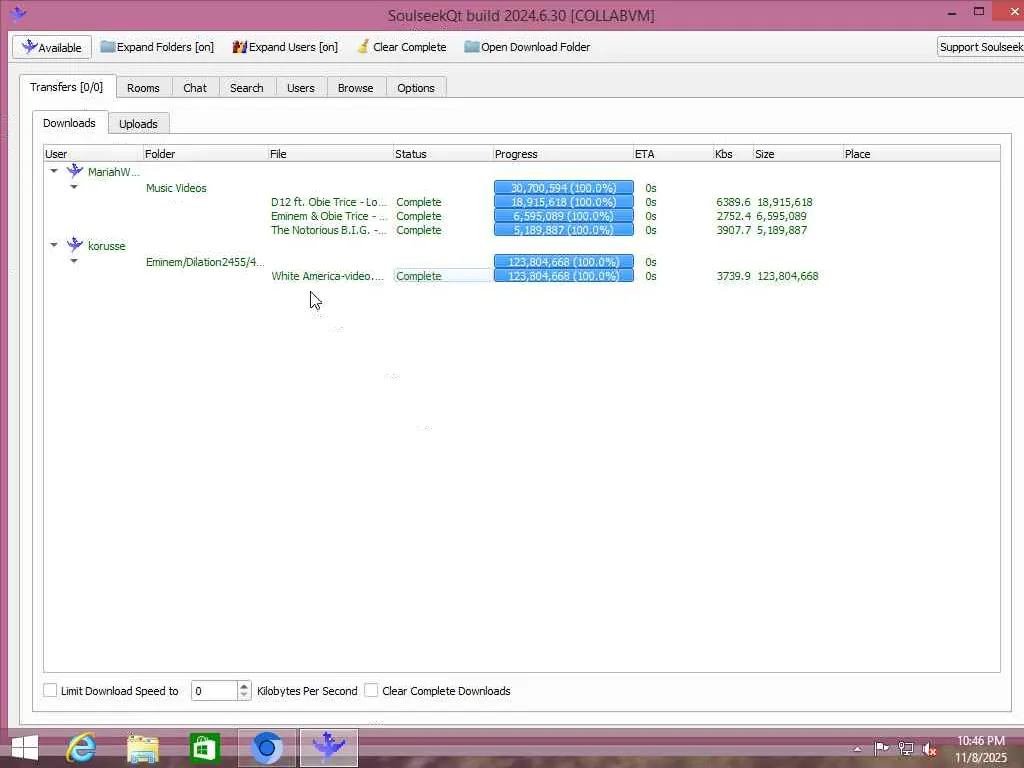Click size value 123,804,668 of White America

(x=788, y=276)
